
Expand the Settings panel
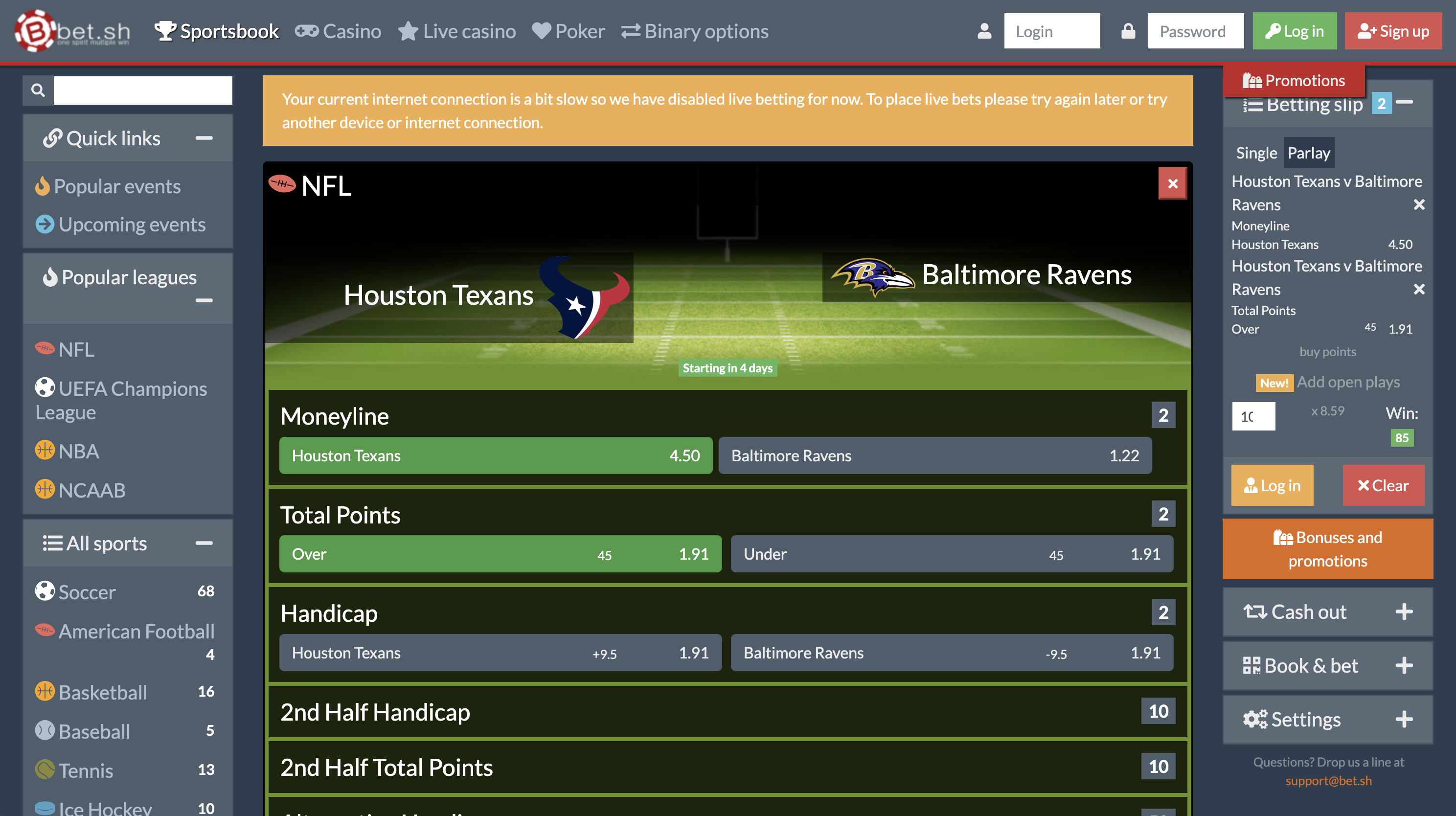1405,719
